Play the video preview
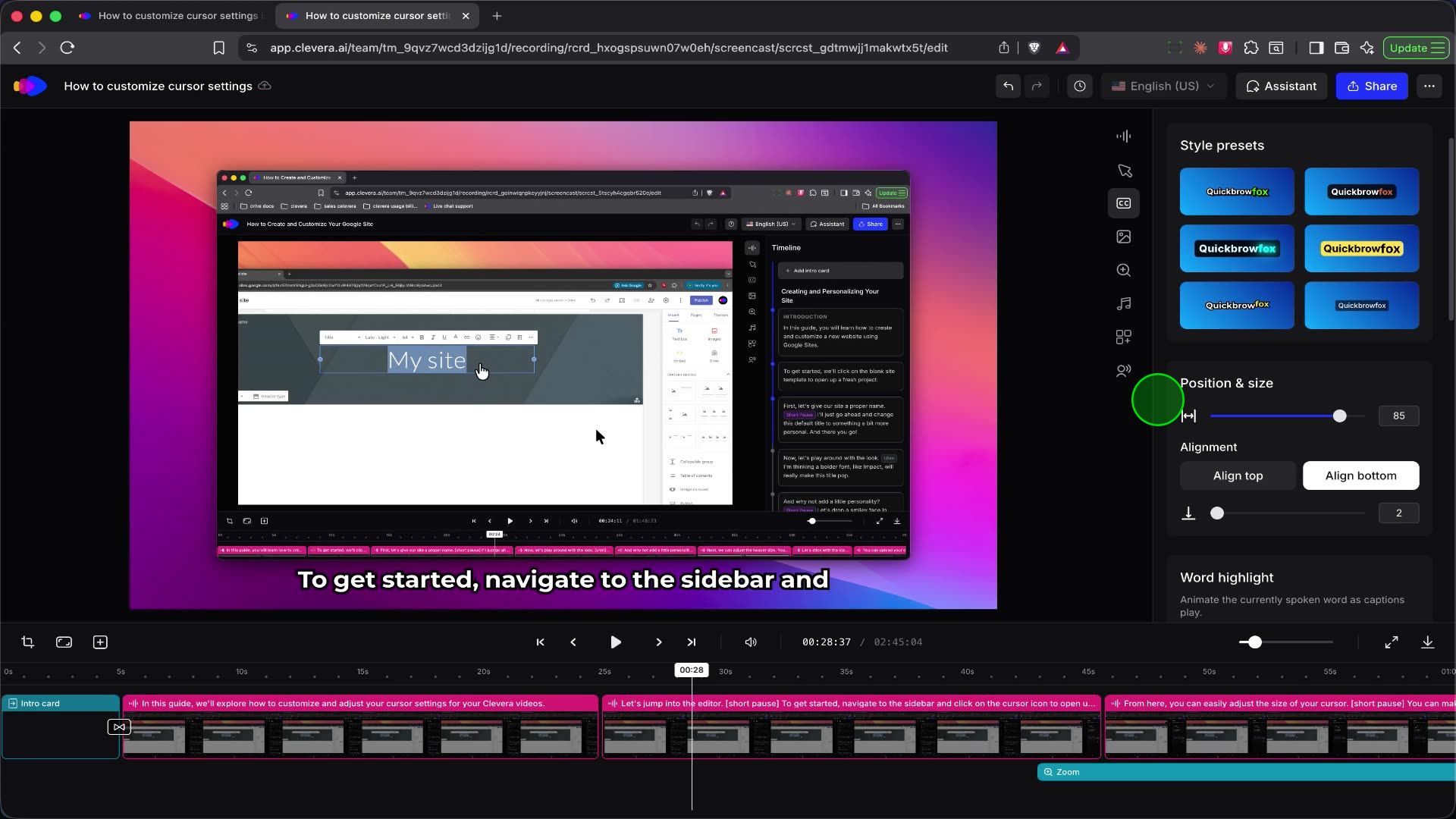Screen dimensions: 1456x819 616,642
